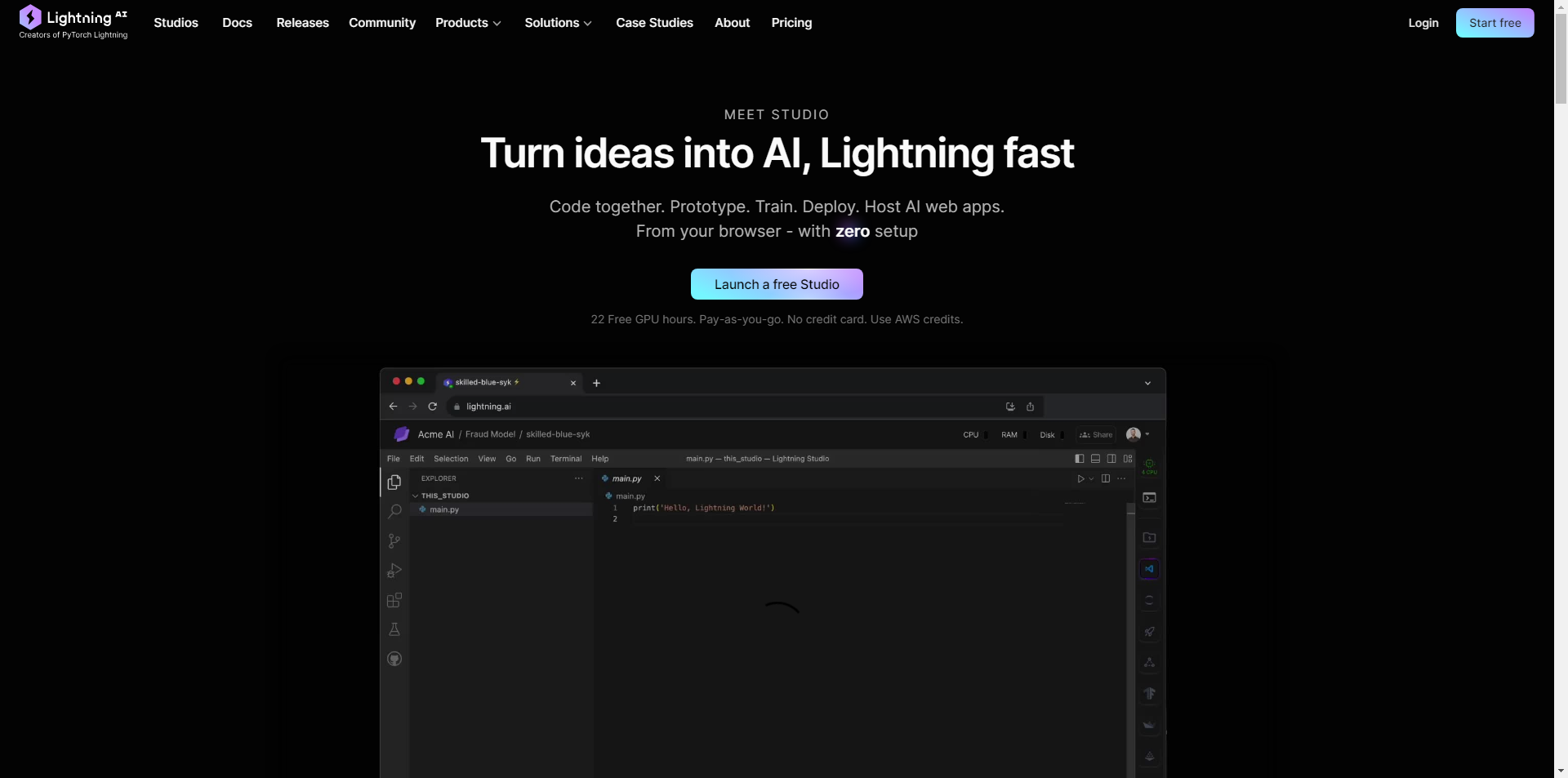Open the Source Control branch icon
The height and width of the screenshot is (778, 1568).
pos(394,541)
